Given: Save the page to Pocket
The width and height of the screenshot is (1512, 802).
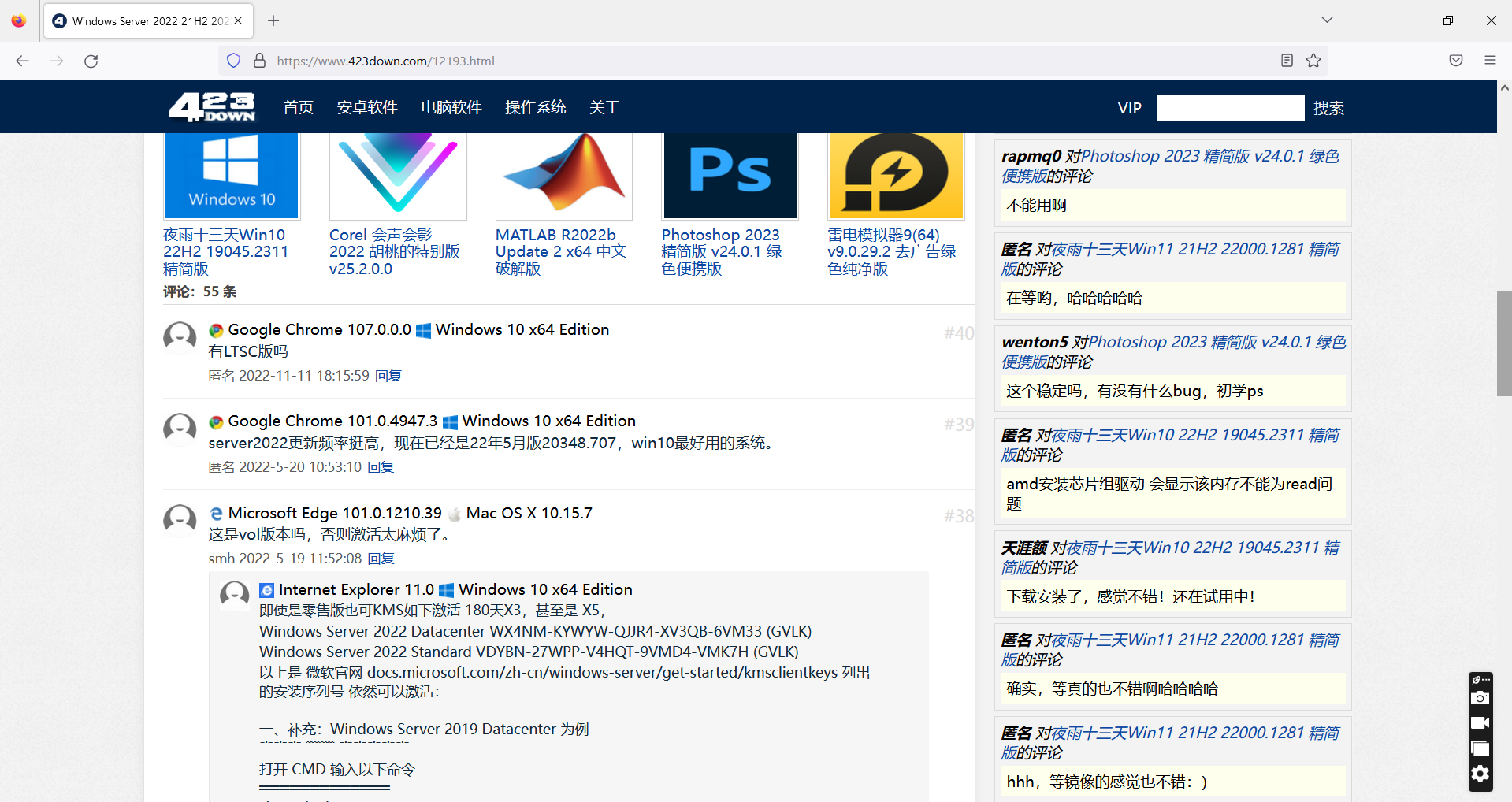Looking at the screenshot, I should click(x=1455, y=60).
